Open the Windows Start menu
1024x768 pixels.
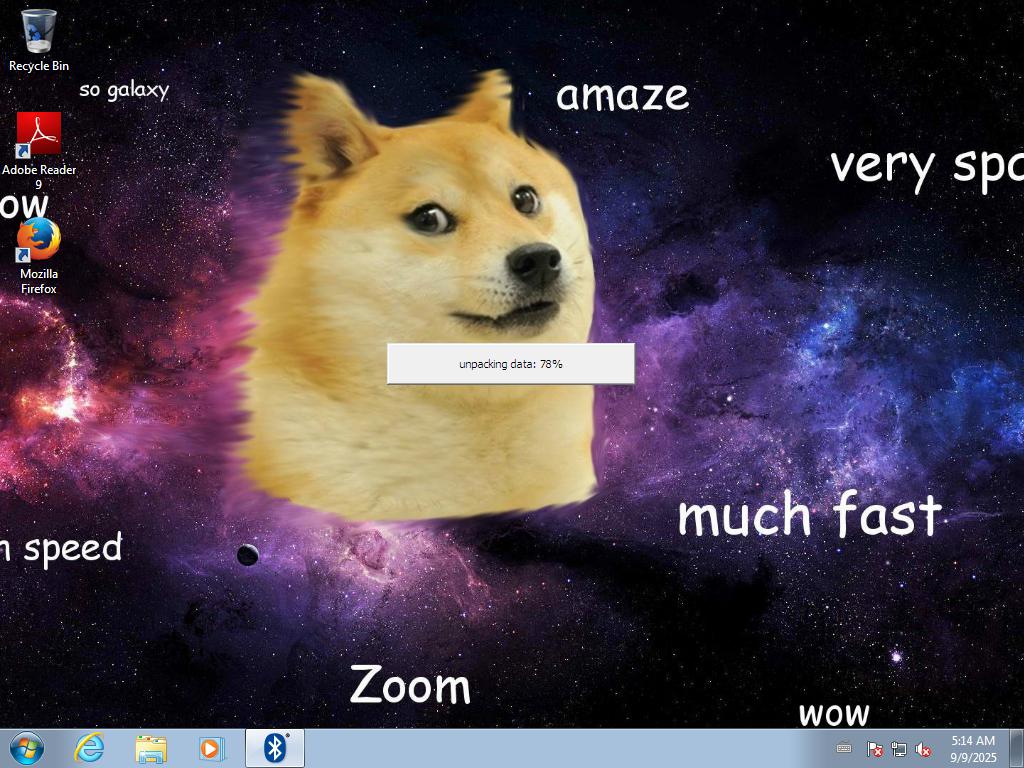pos(27,748)
